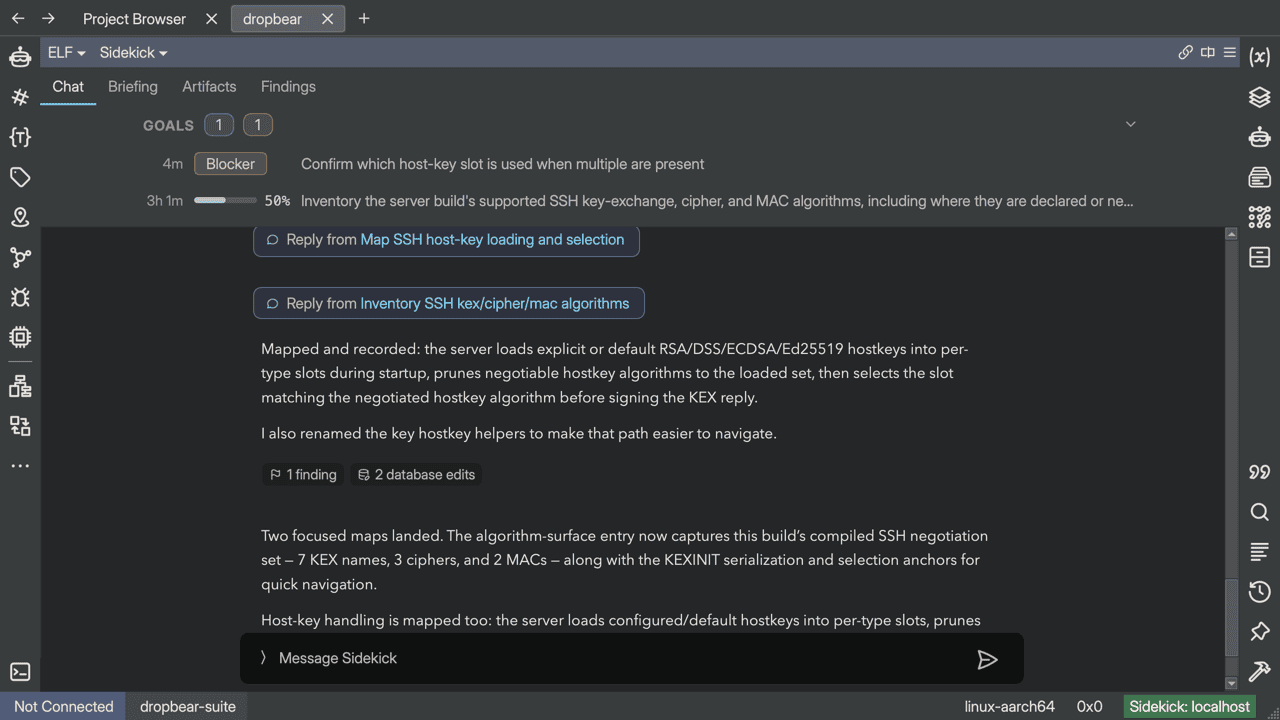
Task: Open the hash symbols panel in left sidebar
Action: 20,97
